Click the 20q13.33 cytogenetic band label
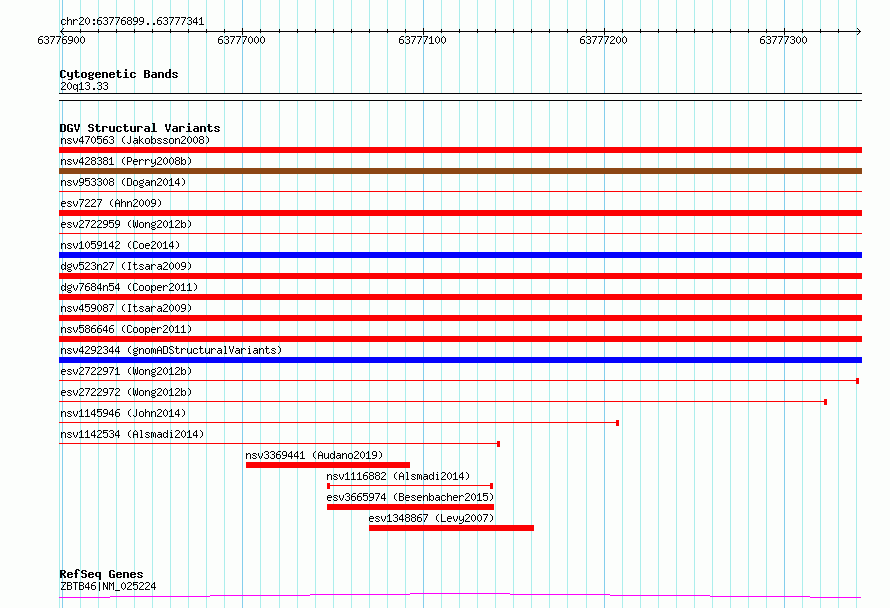This screenshot has width=890, height=608. (84, 86)
